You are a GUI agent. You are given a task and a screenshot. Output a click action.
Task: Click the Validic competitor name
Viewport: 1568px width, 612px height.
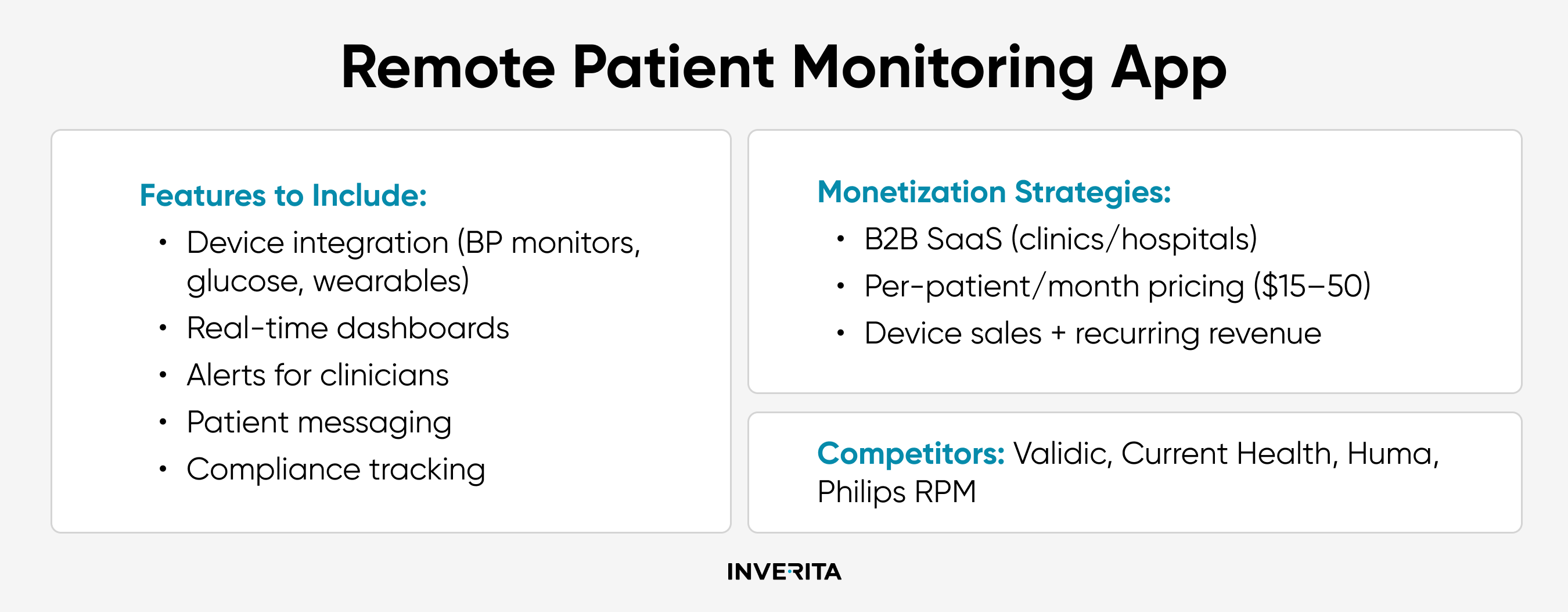point(1063,454)
